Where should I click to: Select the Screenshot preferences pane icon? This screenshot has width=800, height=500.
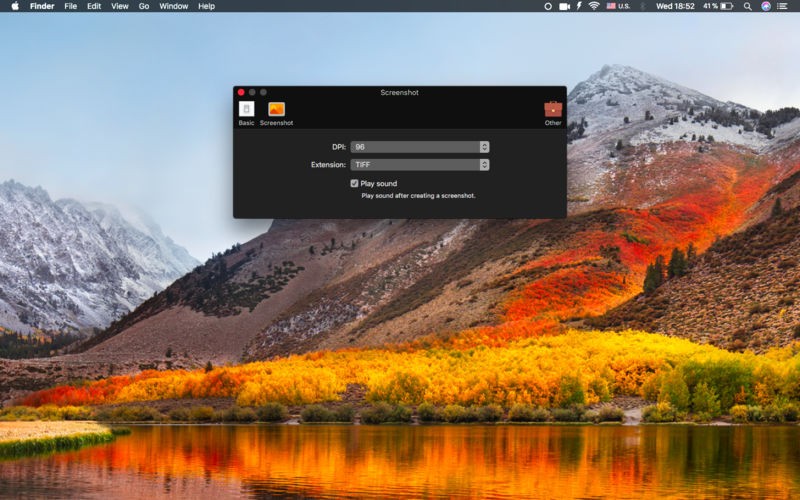pyautogui.click(x=276, y=113)
